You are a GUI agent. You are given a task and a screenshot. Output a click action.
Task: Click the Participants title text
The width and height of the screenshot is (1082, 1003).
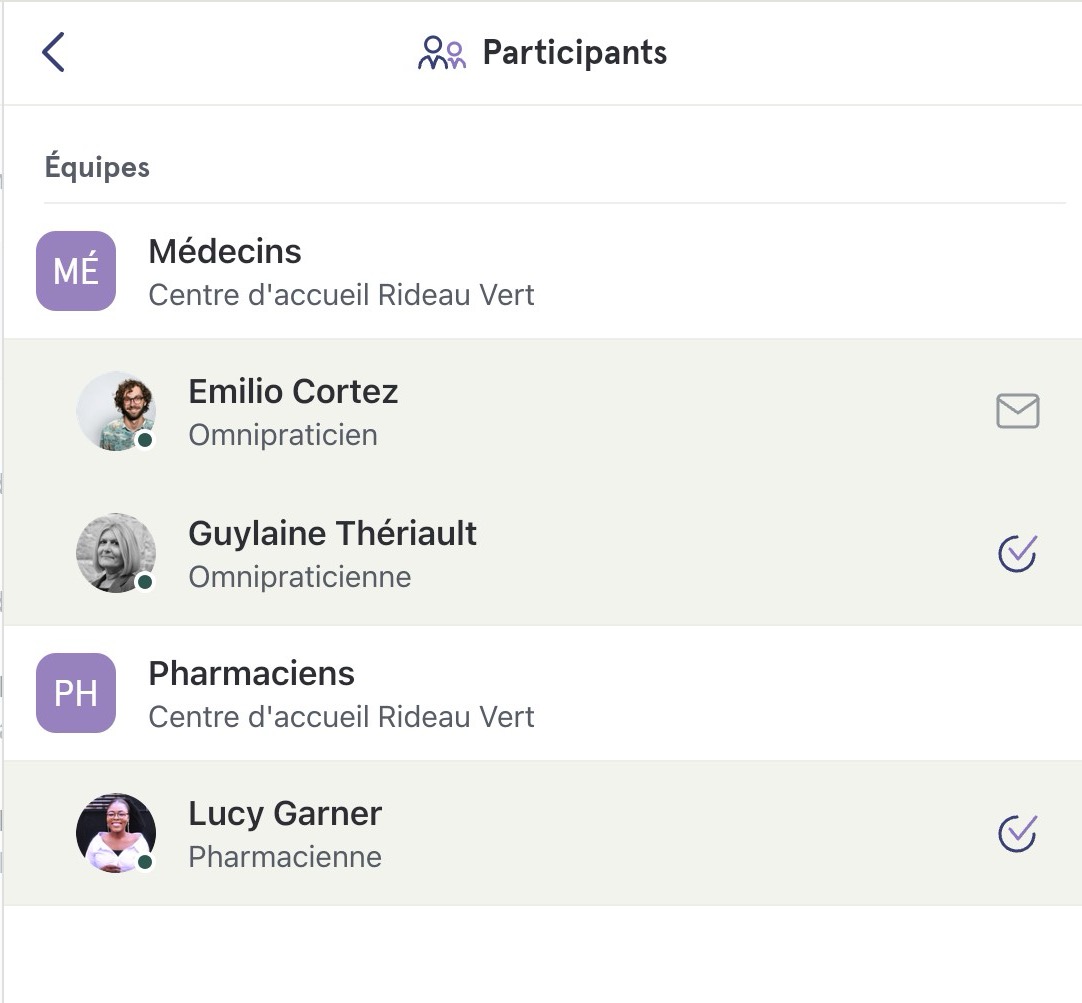tap(575, 52)
